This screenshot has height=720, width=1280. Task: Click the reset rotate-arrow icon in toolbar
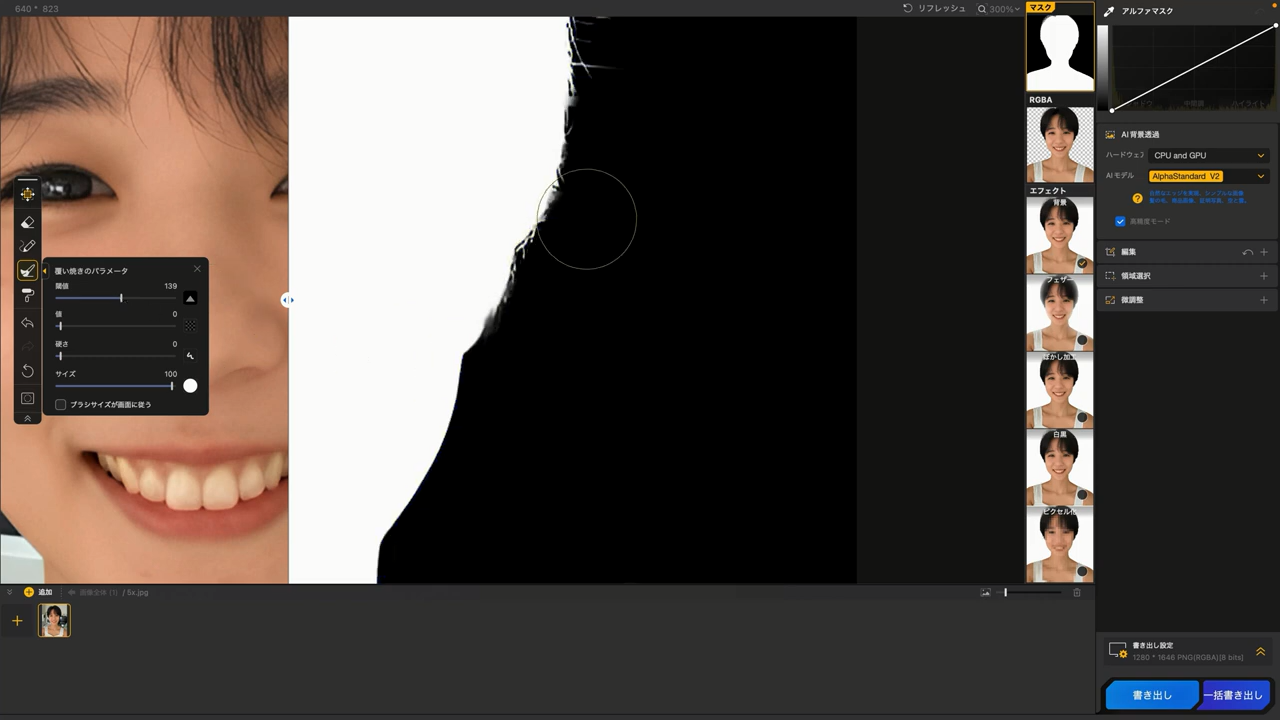(x=27, y=371)
